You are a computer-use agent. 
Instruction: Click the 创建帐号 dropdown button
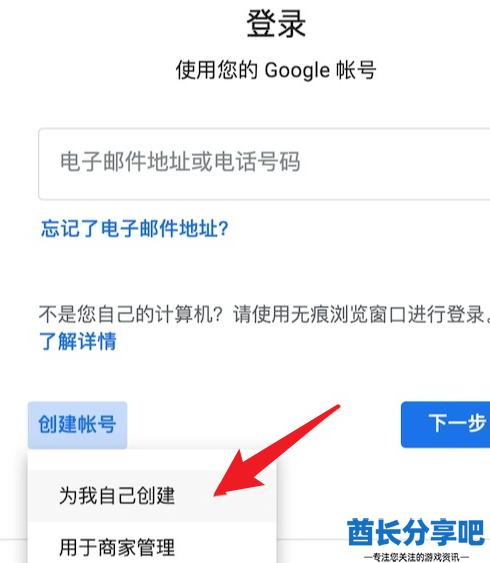(x=78, y=425)
